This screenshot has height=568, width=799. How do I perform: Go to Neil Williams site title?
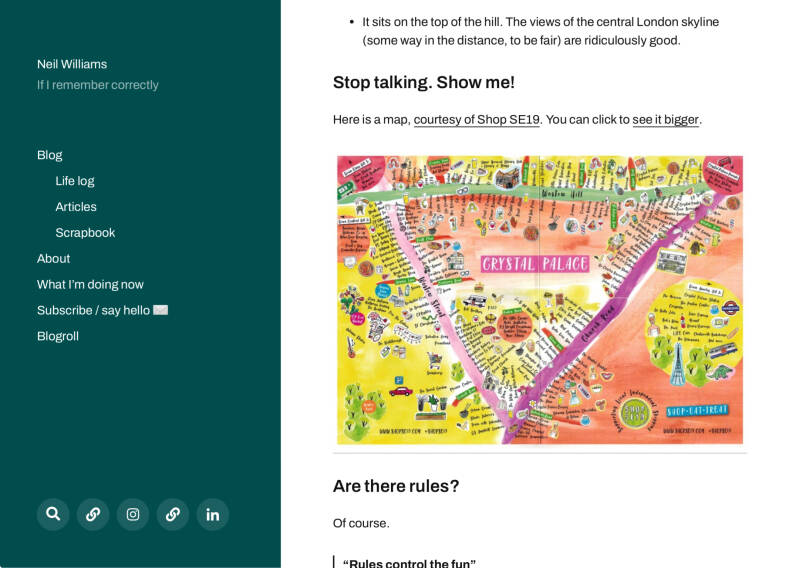tap(72, 64)
